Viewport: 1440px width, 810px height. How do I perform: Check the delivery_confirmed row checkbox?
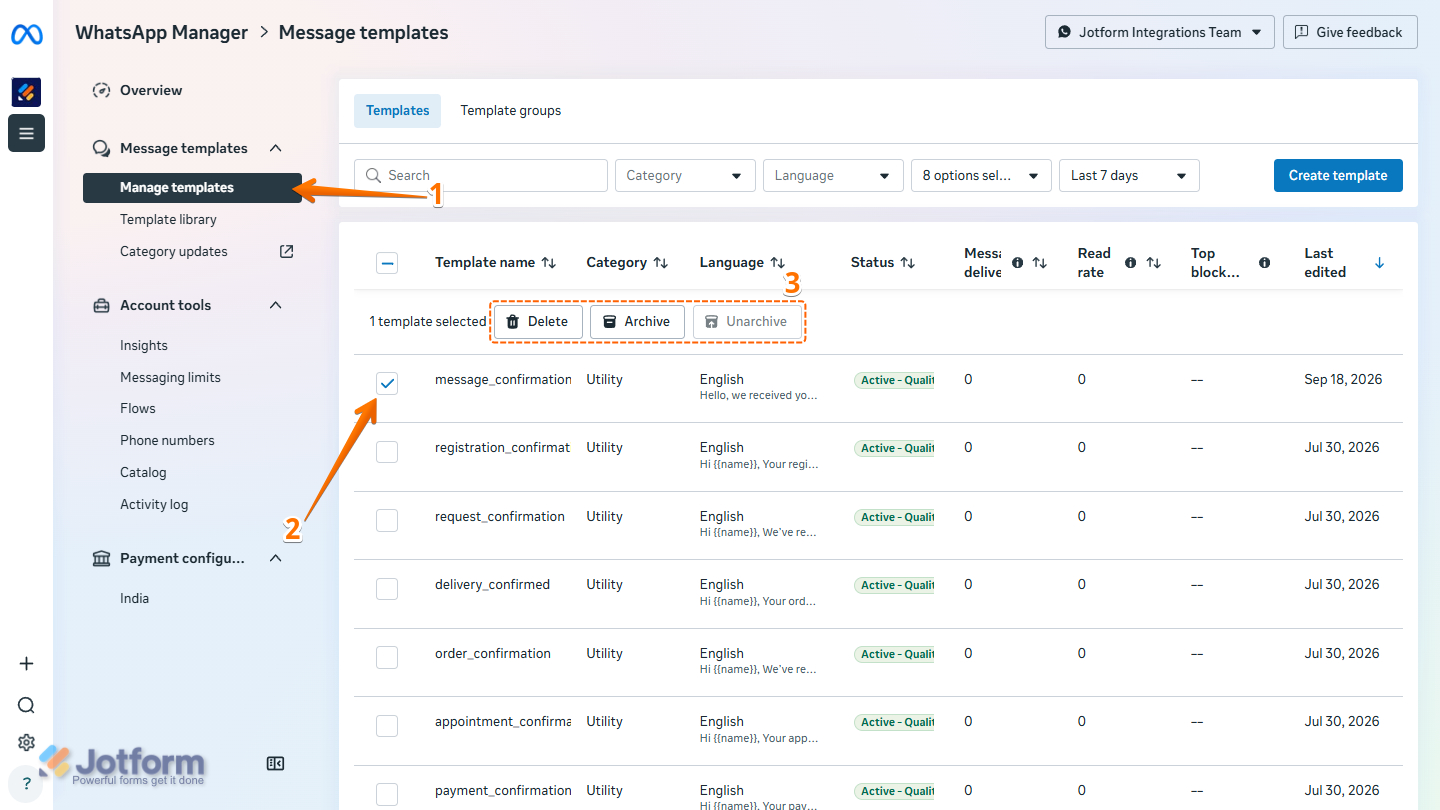pyautogui.click(x=387, y=589)
